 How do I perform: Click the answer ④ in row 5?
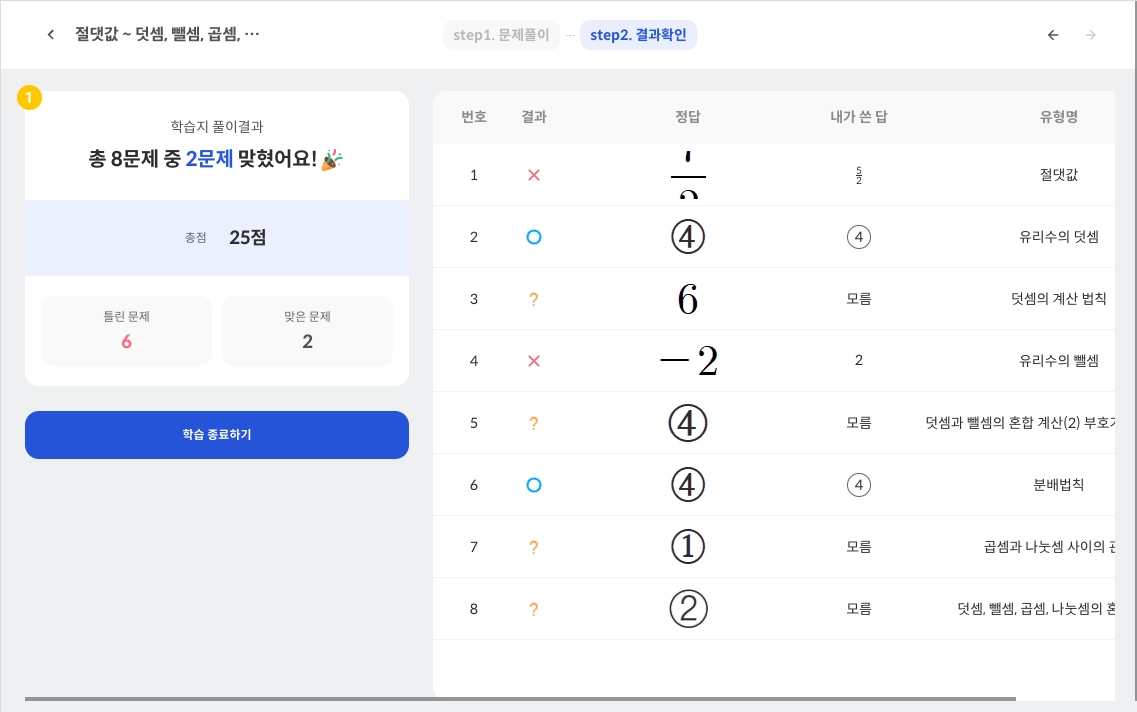(688, 423)
